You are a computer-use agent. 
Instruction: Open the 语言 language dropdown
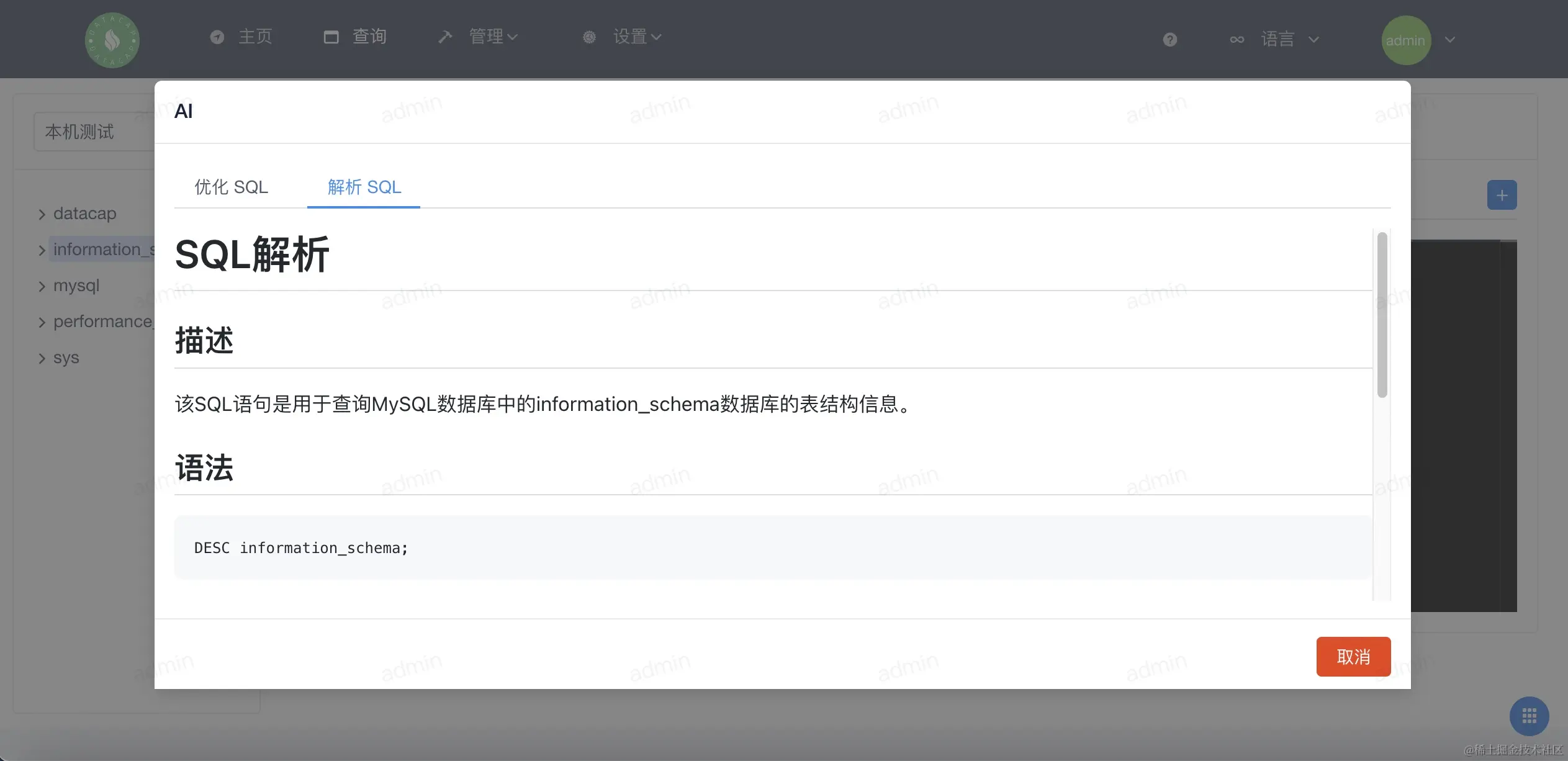pos(1277,40)
